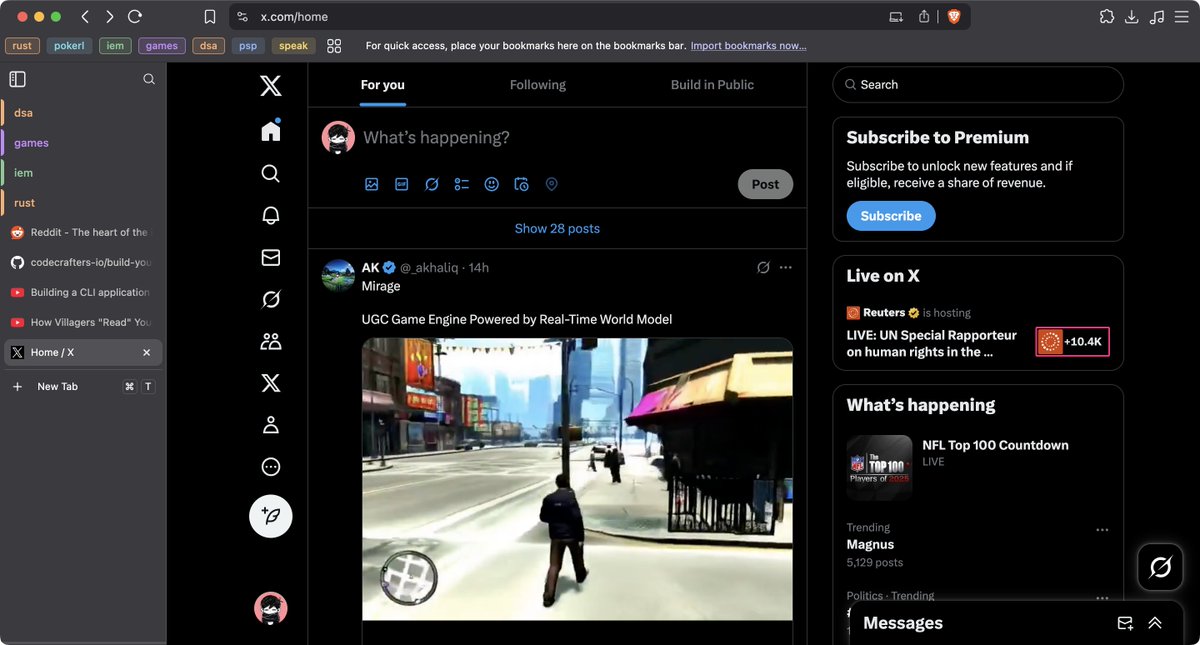The height and width of the screenshot is (645, 1200).
Task: Open options for Magnus trend
Action: 1102,530
